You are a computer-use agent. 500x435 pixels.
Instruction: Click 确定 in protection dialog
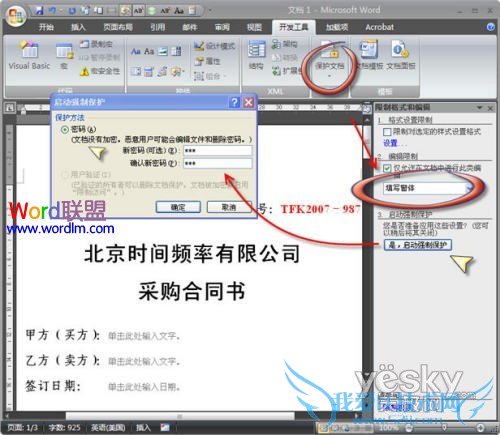pyautogui.click(x=178, y=207)
